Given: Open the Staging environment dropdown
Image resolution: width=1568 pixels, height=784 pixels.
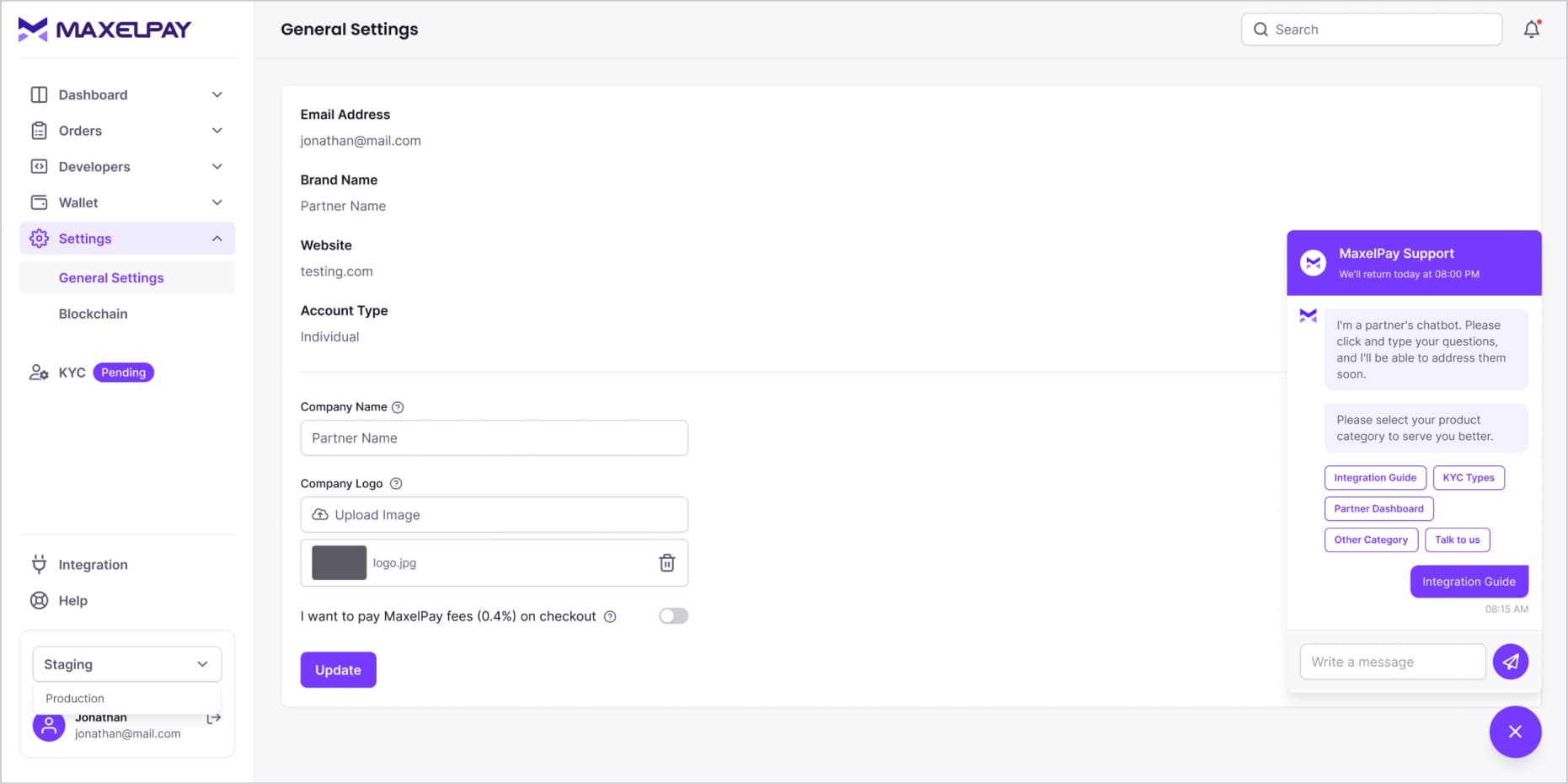Looking at the screenshot, I should click(127, 664).
